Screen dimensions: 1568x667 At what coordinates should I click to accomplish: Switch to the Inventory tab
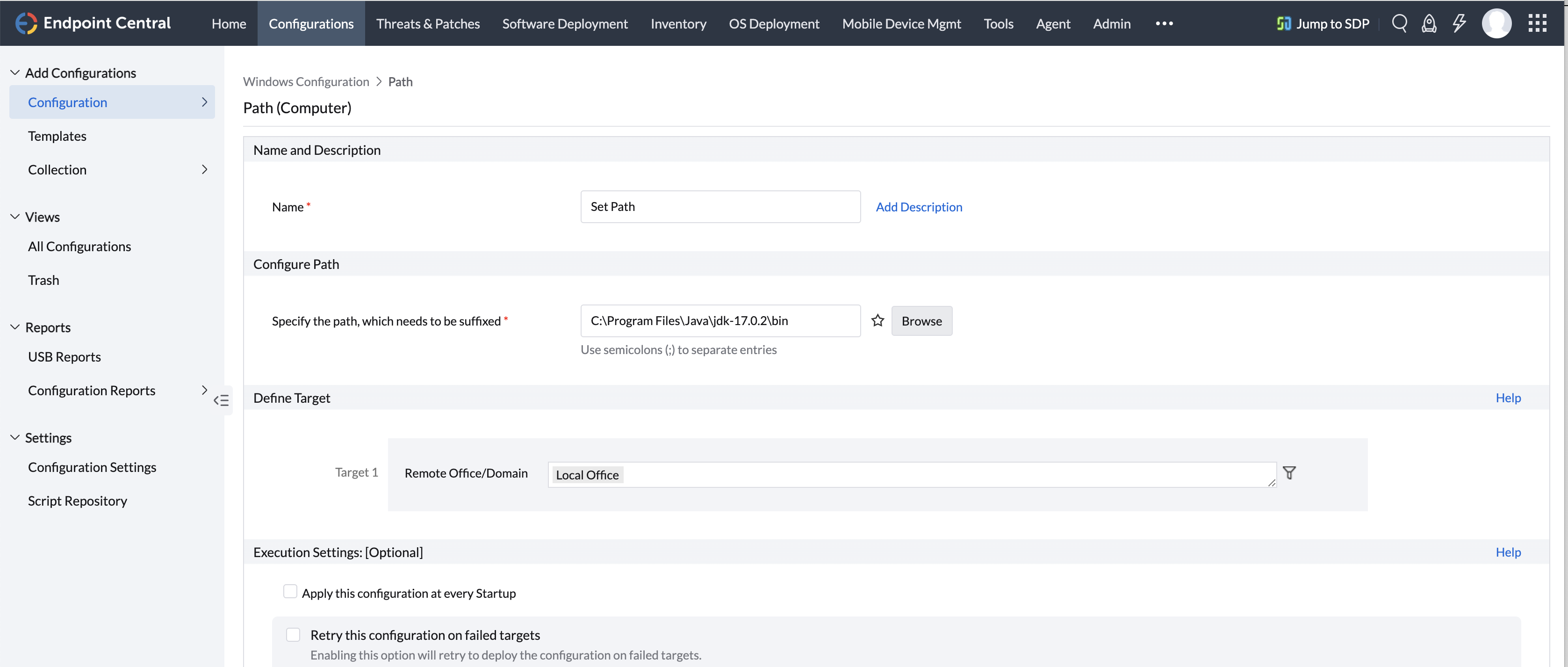[x=678, y=23]
